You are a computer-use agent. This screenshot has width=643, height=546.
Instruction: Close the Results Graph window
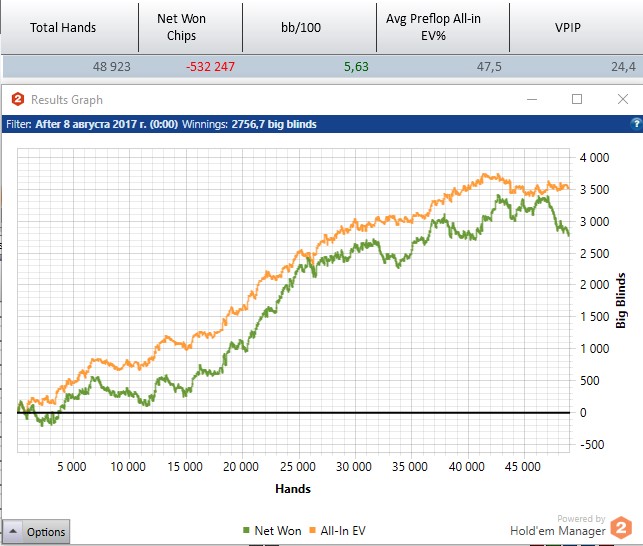(x=623, y=99)
